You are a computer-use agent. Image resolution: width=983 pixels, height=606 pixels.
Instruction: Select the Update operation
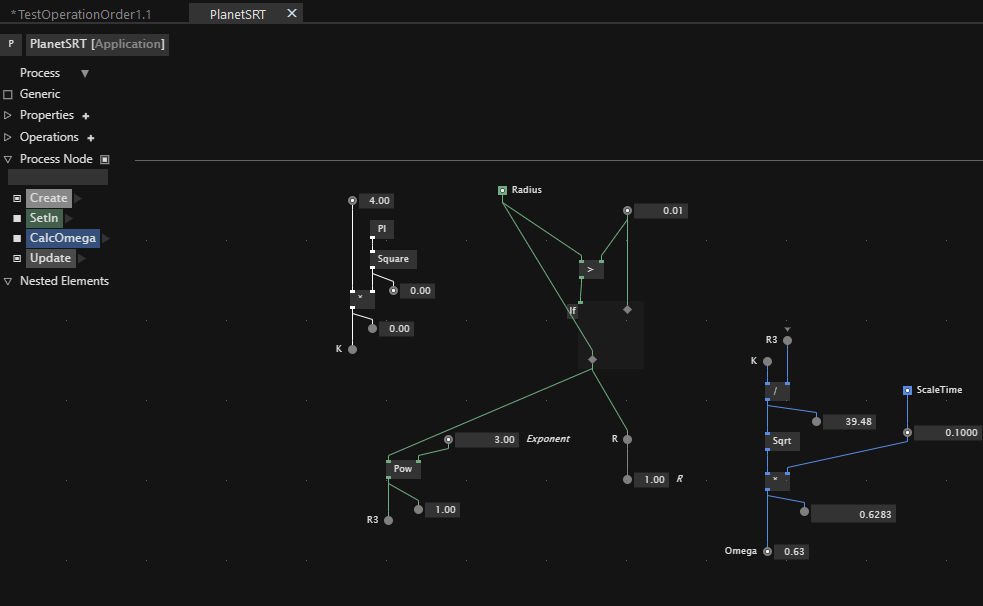coord(50,258)
